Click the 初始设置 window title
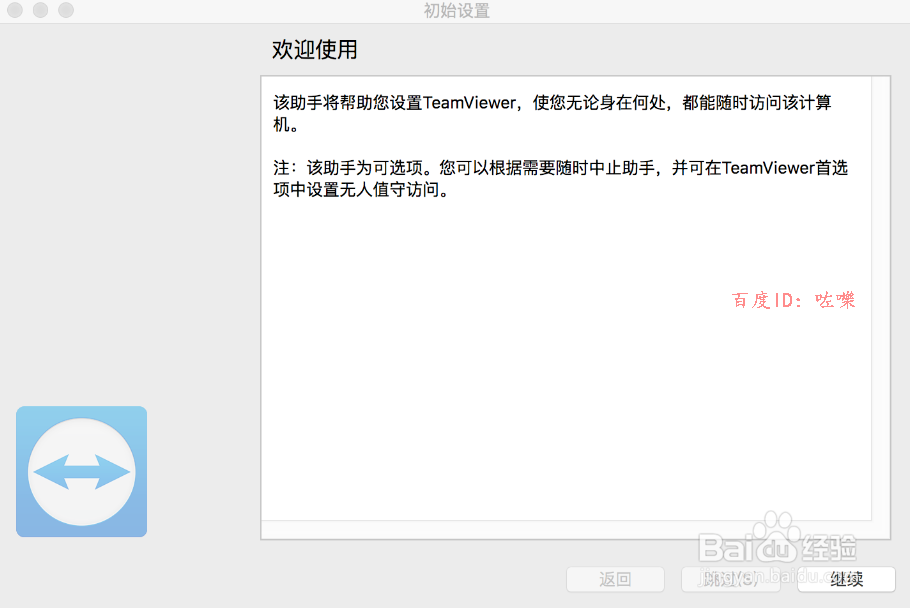The image size is (910, 608). point(455,11)
